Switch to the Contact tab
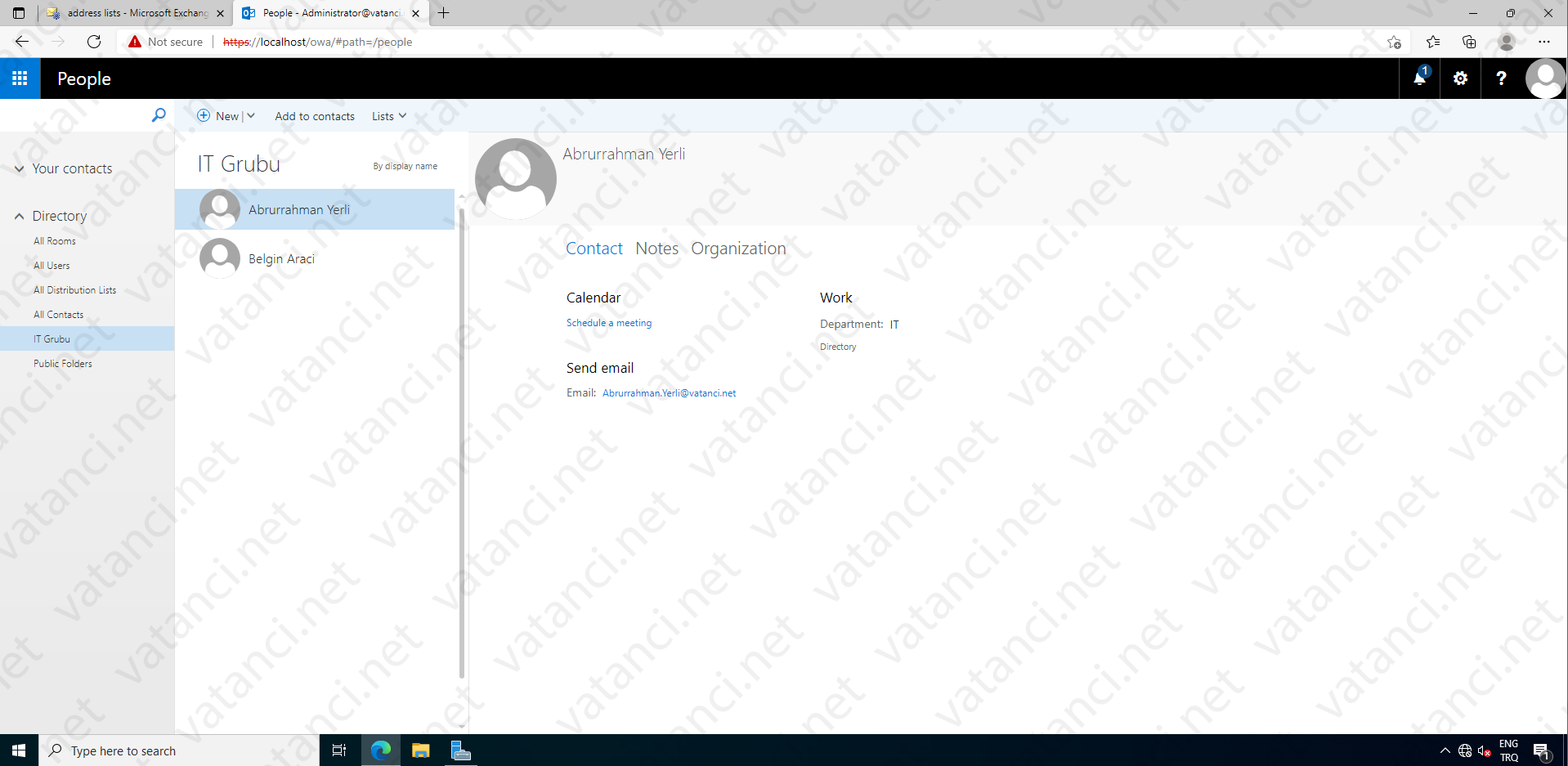This screenshot has width=1568, height=766. (594, 249)
